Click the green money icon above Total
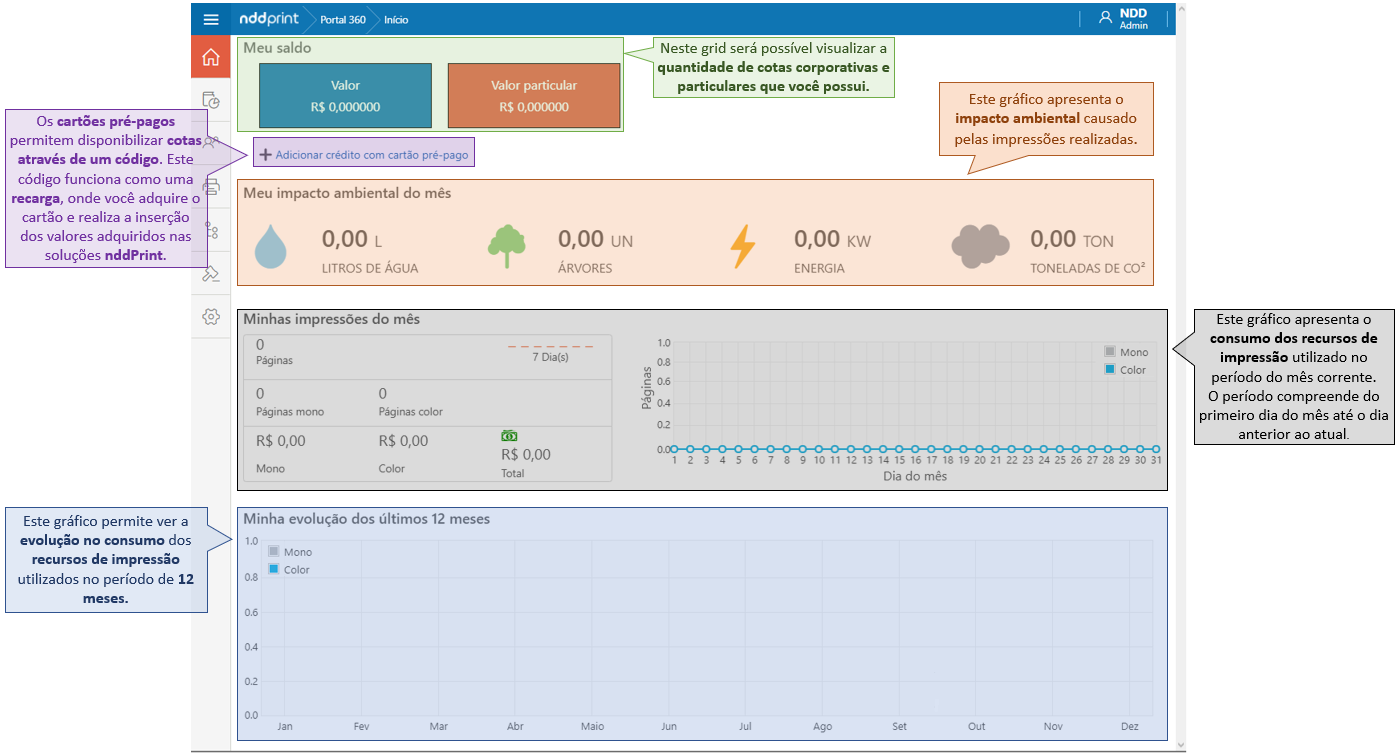 (509, 436)
